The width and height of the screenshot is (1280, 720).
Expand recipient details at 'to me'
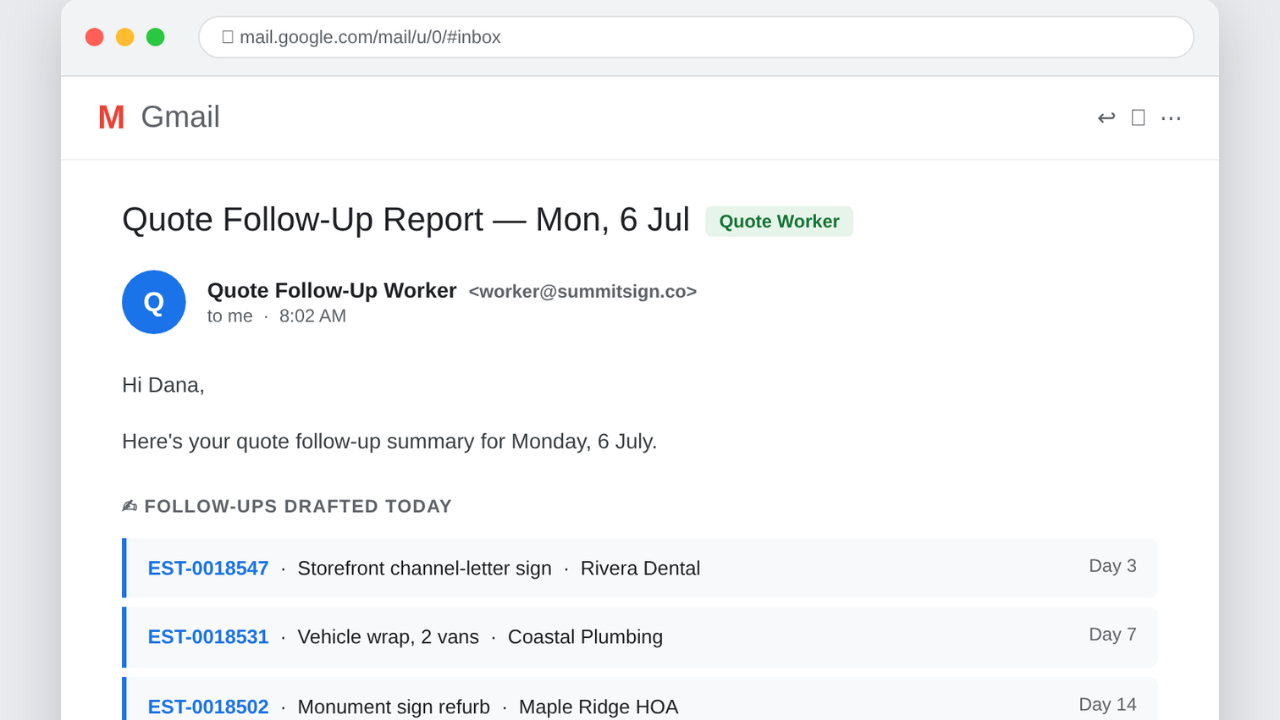coord(230,316)
